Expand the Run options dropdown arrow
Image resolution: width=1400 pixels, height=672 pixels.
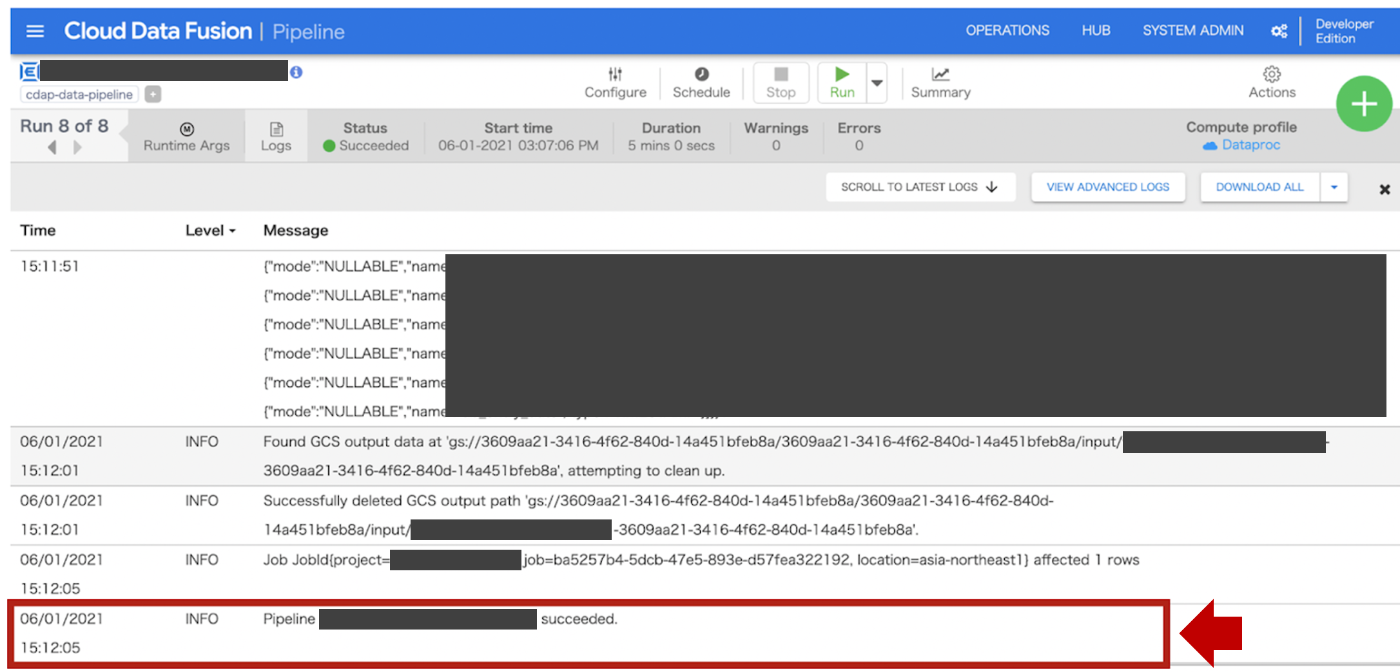877,83
